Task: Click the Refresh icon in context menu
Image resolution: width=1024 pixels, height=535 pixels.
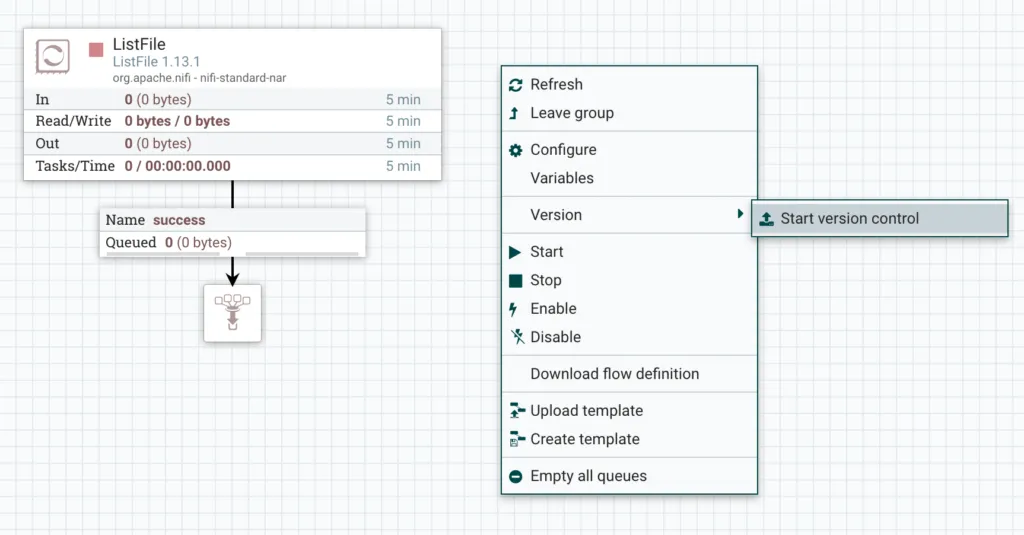Action: pyautogui.click(x=516, y=85)
